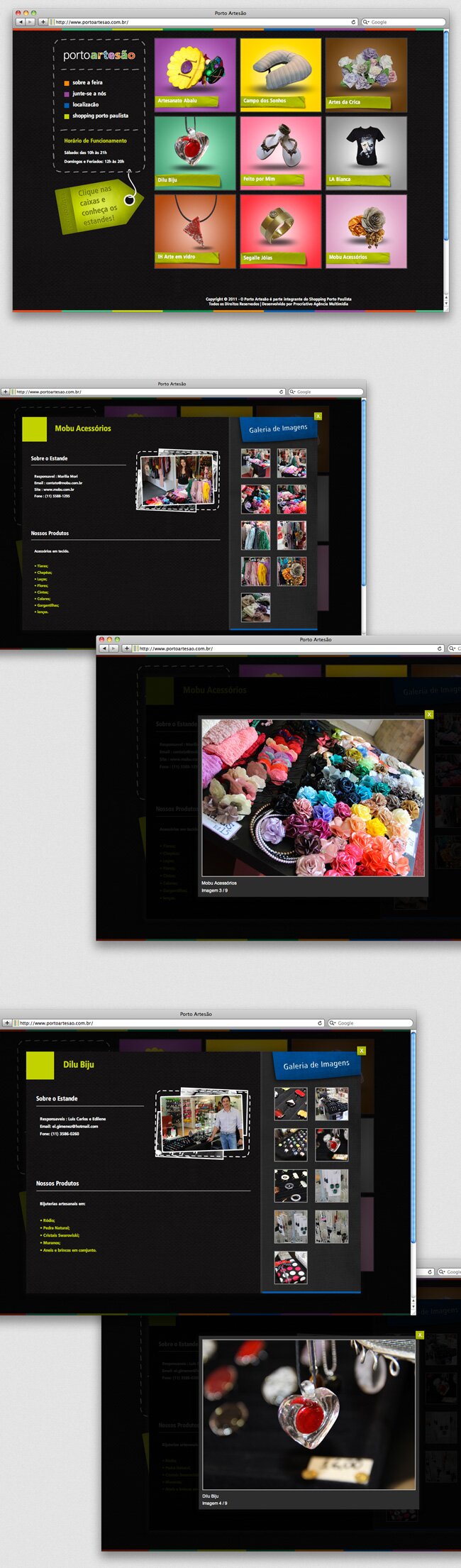Click the 'Galeria de Imagens' banner in Dilu Biju window
Viewport: 461px width, 1568px height.
[316, 1065]
